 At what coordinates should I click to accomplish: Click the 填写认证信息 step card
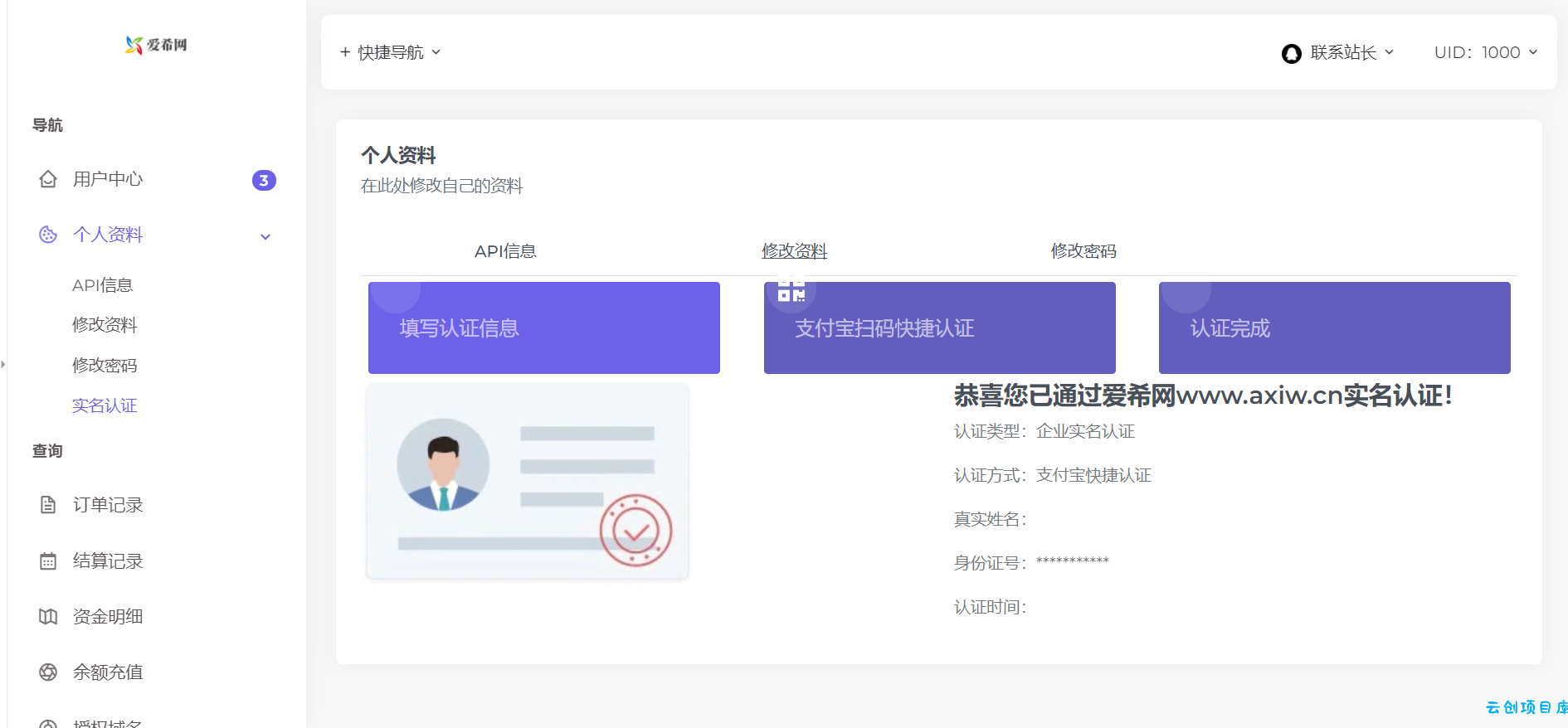(544, 328)
